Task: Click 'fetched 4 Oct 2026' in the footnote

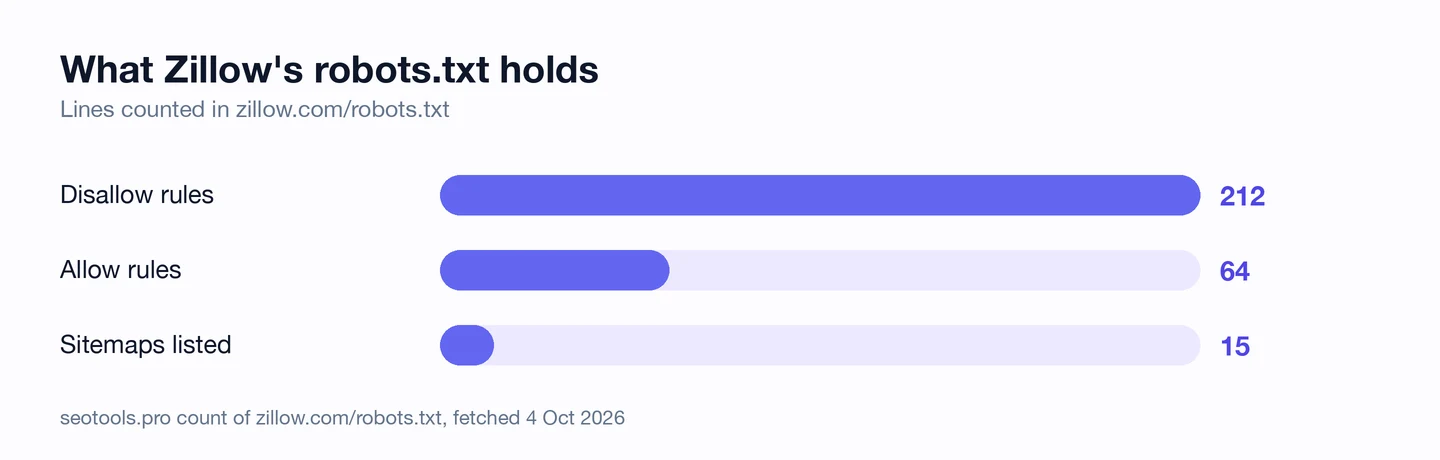Action: (x=539, y=418)
